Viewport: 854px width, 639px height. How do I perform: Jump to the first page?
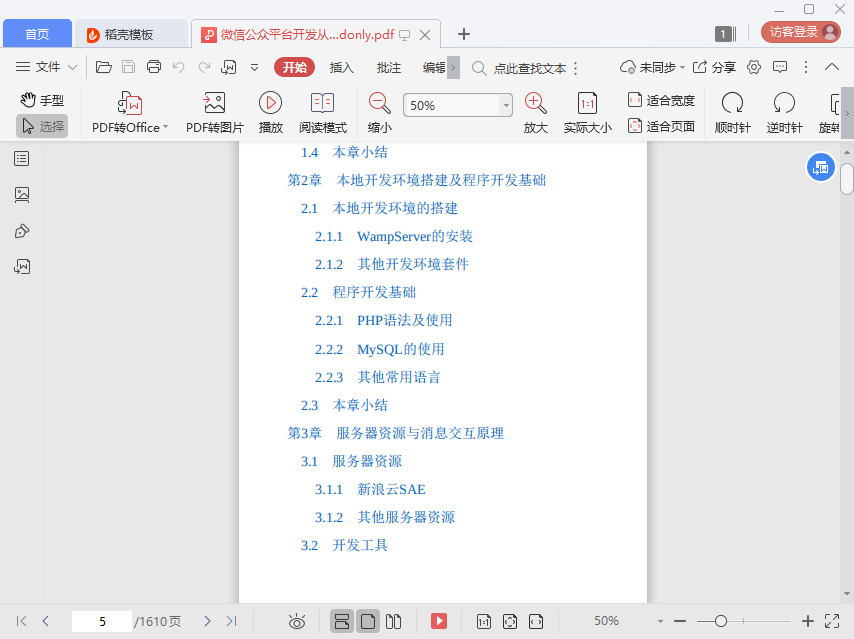(21, 621)
